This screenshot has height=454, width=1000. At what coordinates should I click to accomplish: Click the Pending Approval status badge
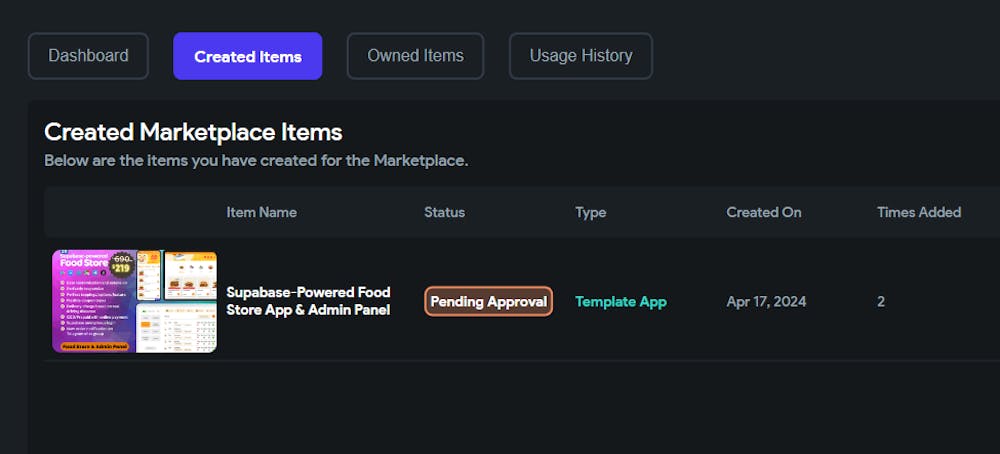(489, 302)
